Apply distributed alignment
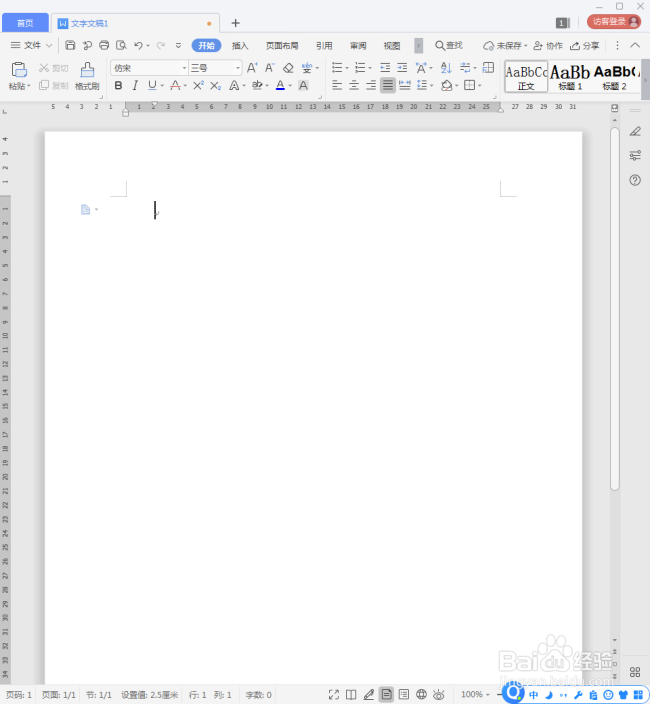Screen dimensions: 650x704 [404, 85]
